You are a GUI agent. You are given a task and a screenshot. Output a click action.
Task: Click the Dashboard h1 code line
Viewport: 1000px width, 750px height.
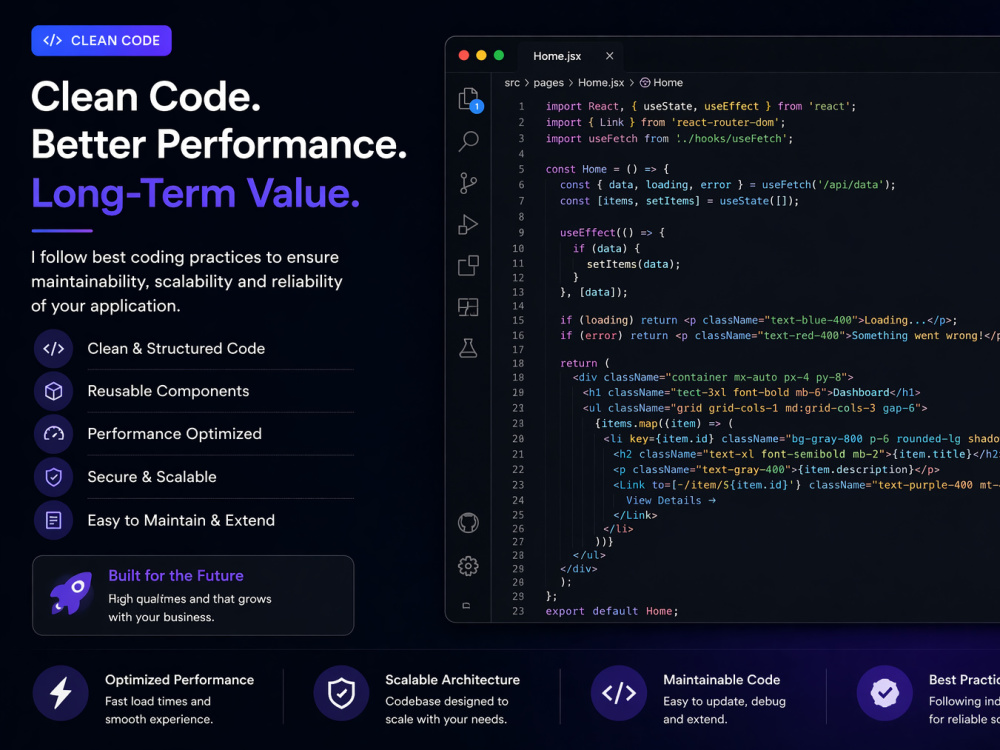coord(751,392)
